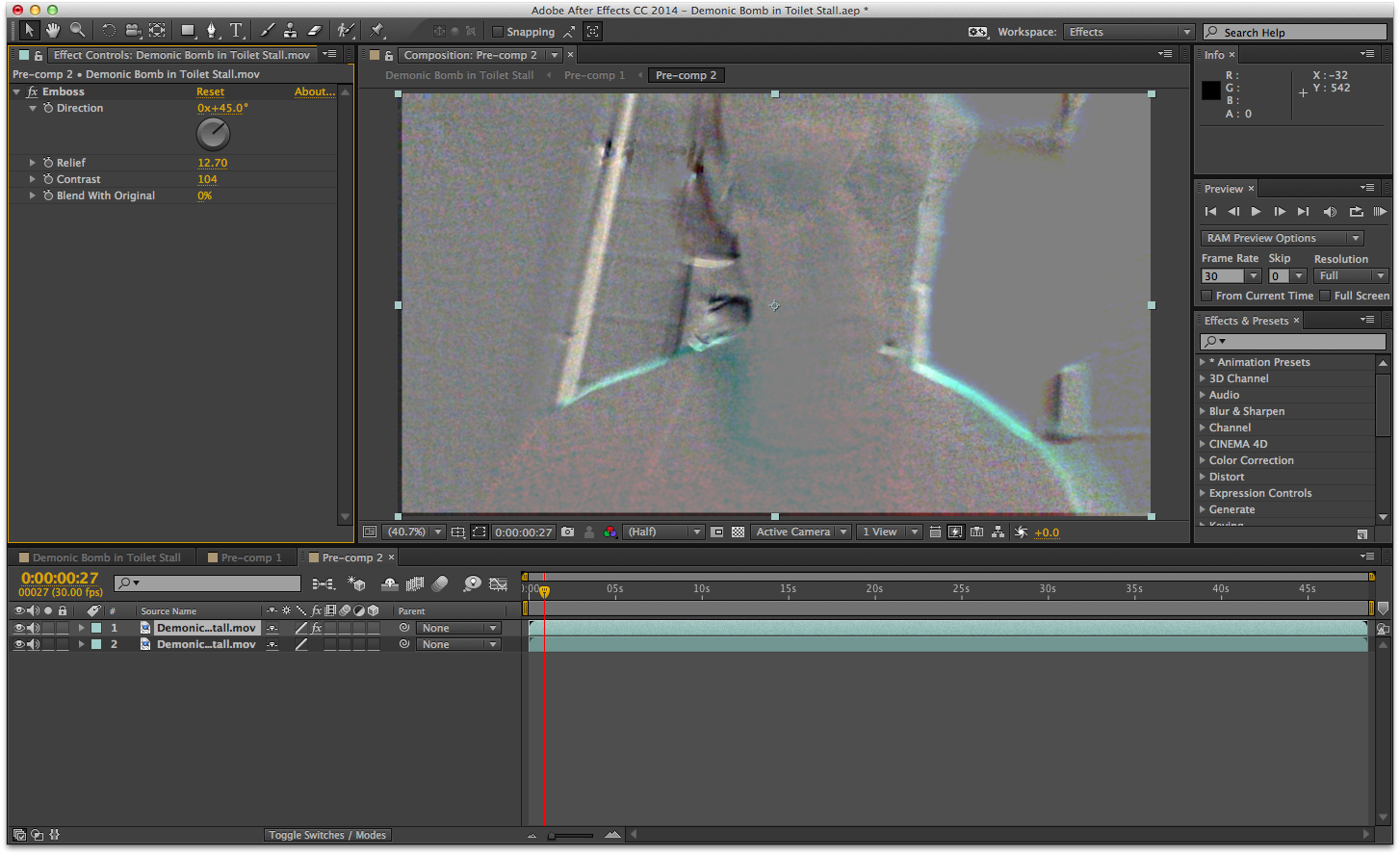Image resolution: width=1400 pixels, height=855 pixels.
Task: Click in the Search Help field
Action: click(1296, 32)
